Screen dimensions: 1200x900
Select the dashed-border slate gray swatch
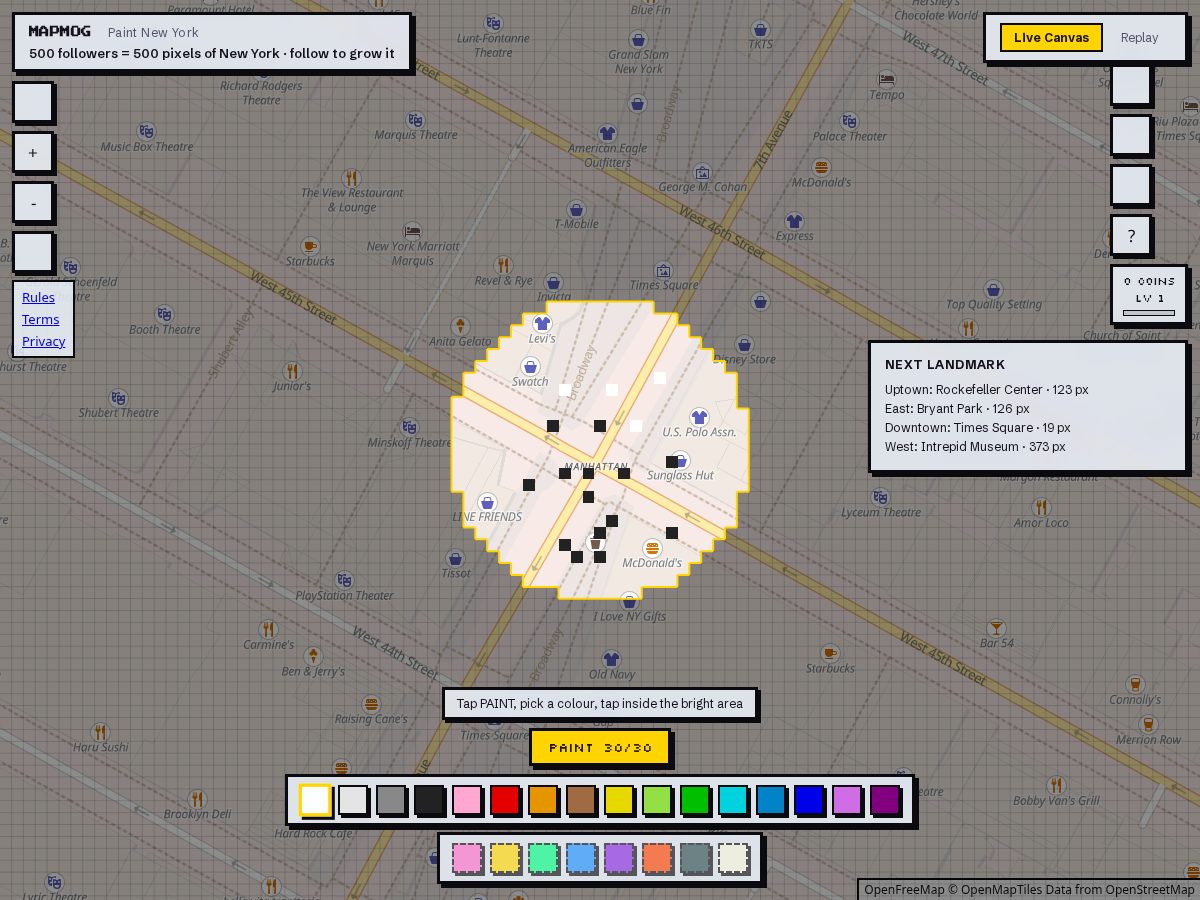(695, 858)
